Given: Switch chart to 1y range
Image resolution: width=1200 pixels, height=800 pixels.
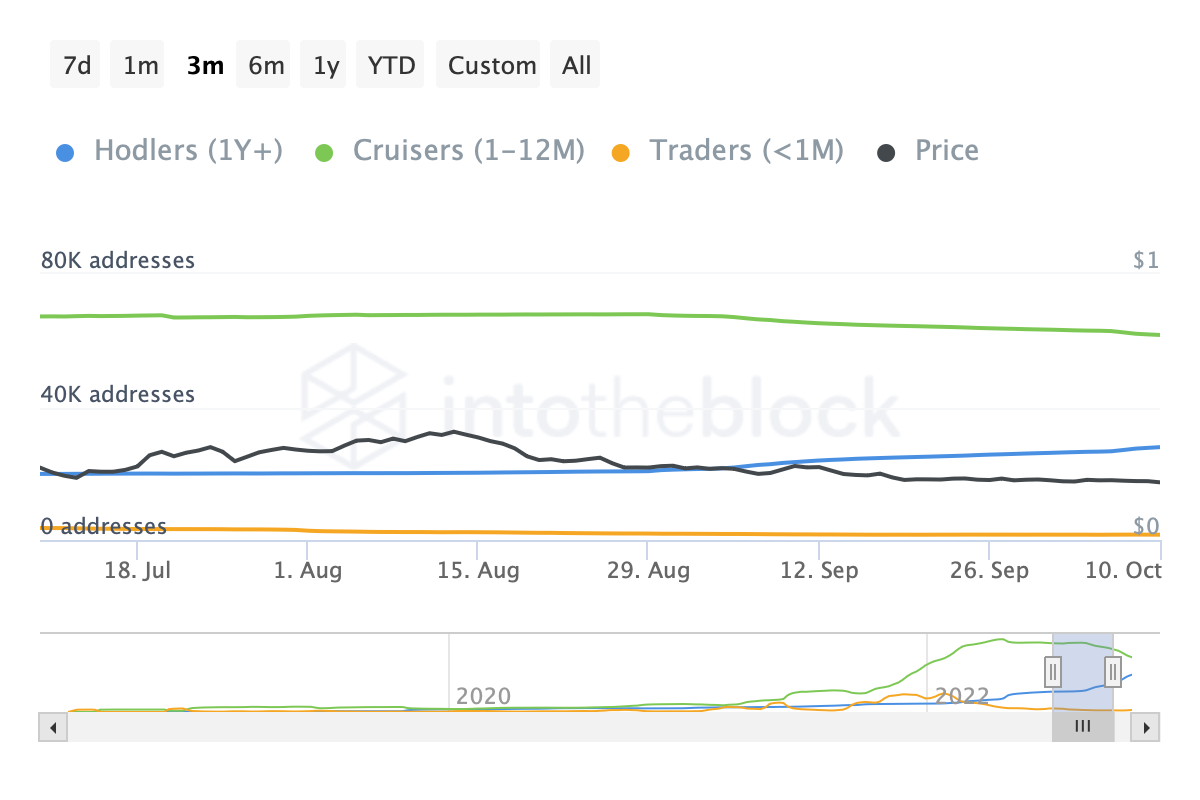Looking at the screenshot, I should coord(326,66).
